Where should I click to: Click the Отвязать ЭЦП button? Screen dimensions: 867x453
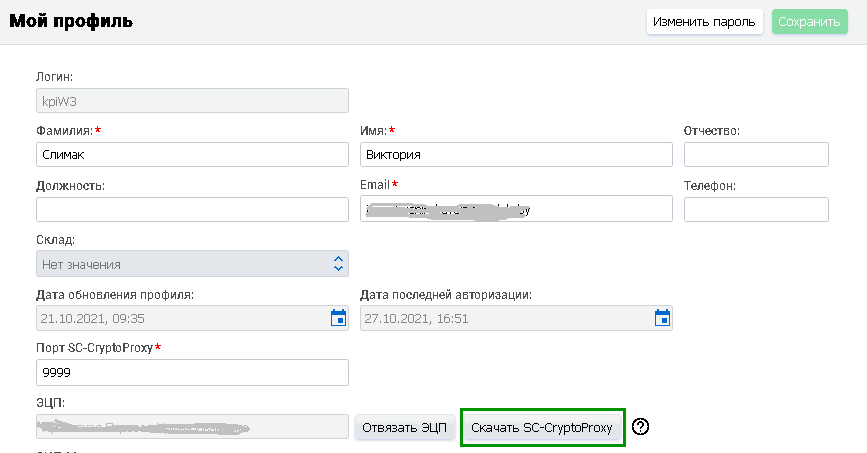(404, 428)
